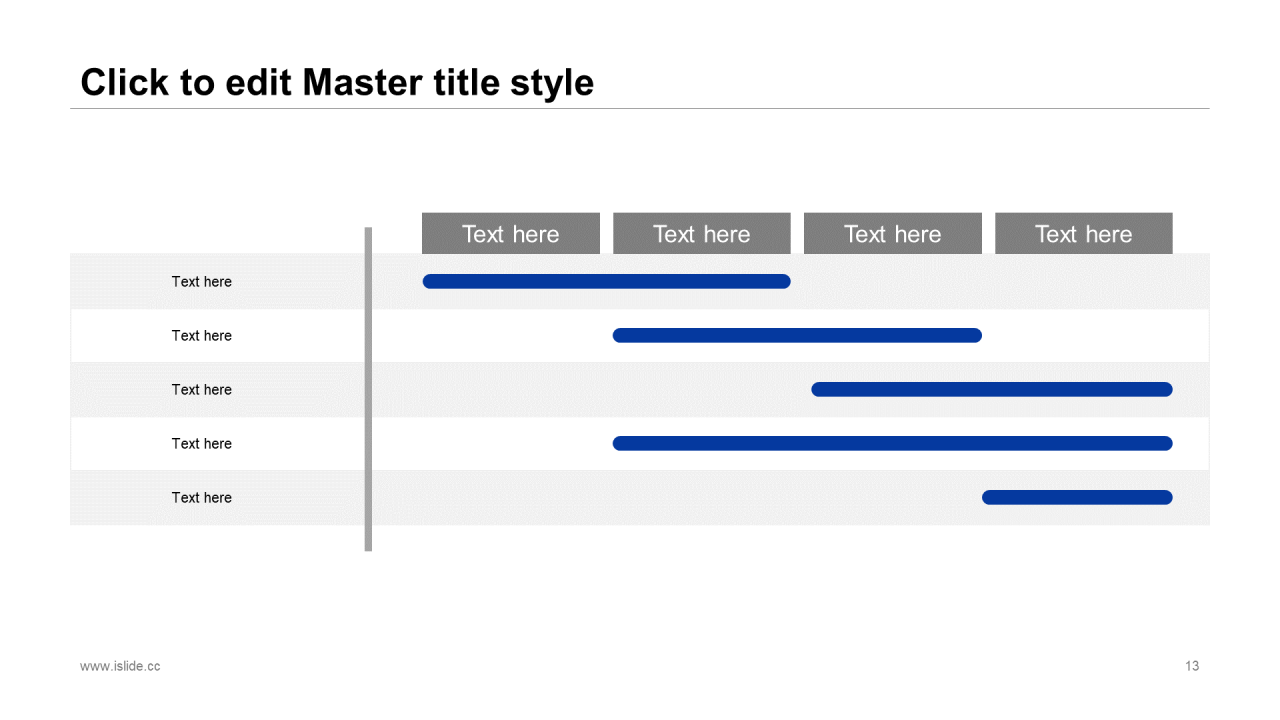Open the www.islide.cc footer link
The image size is (1280, 720).
point(120,666)
